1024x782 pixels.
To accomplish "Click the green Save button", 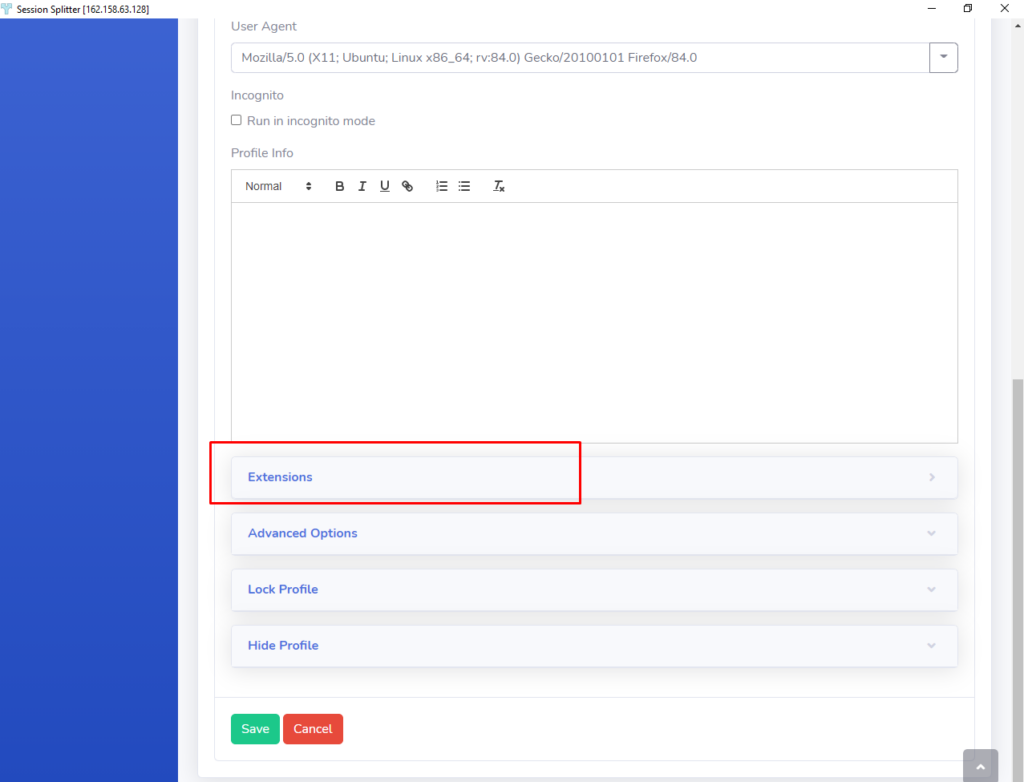I will pos(255,729).
